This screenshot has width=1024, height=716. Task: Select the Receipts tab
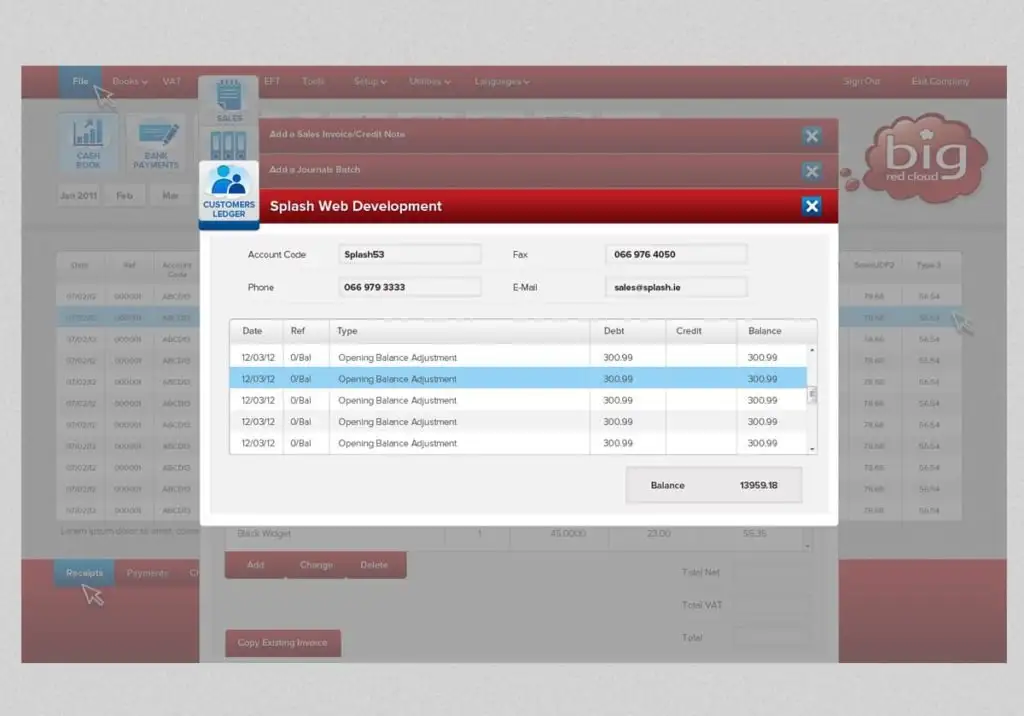tap(84, 573)
